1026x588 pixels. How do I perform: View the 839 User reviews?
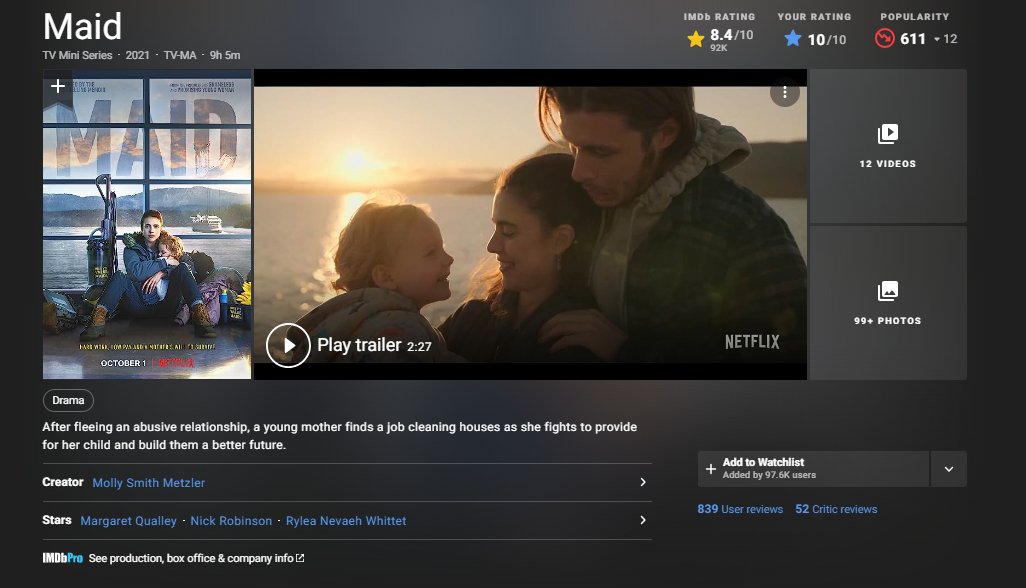[x=740, y=509]
